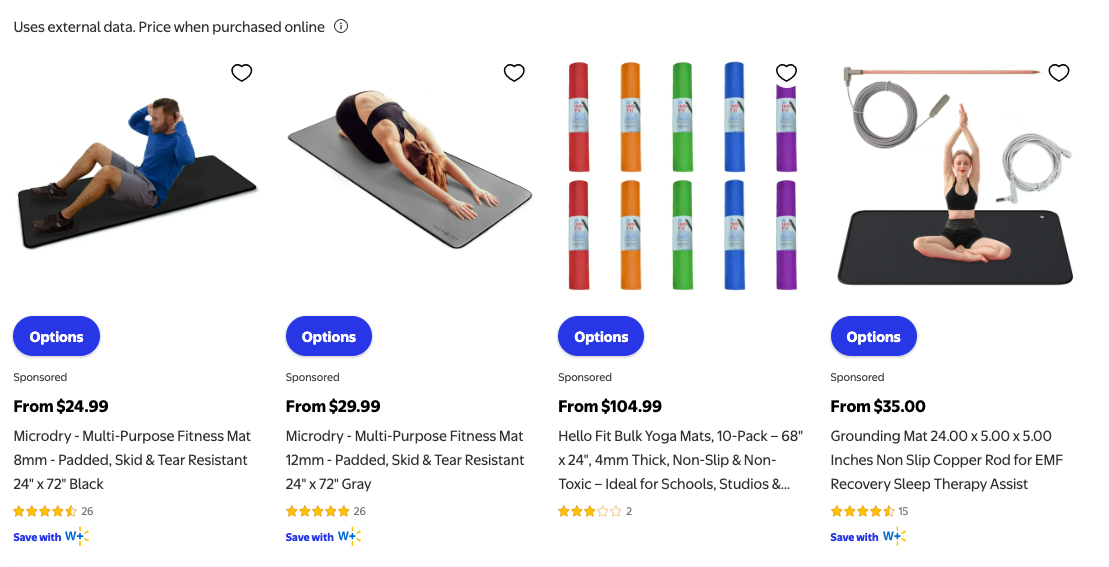The width and height of the screenshot is (1109, 567).
Task: View image of man on black mat
Action: pos(136,175)
